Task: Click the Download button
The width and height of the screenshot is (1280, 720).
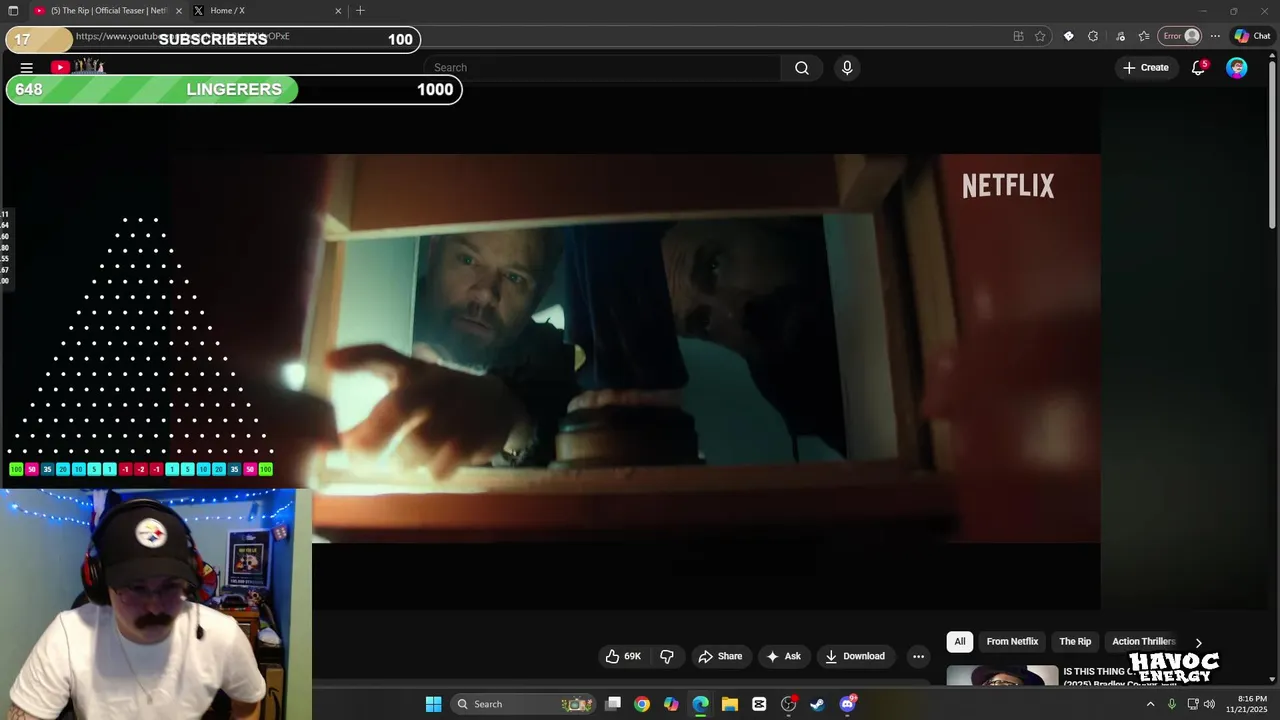Action: 855,656
